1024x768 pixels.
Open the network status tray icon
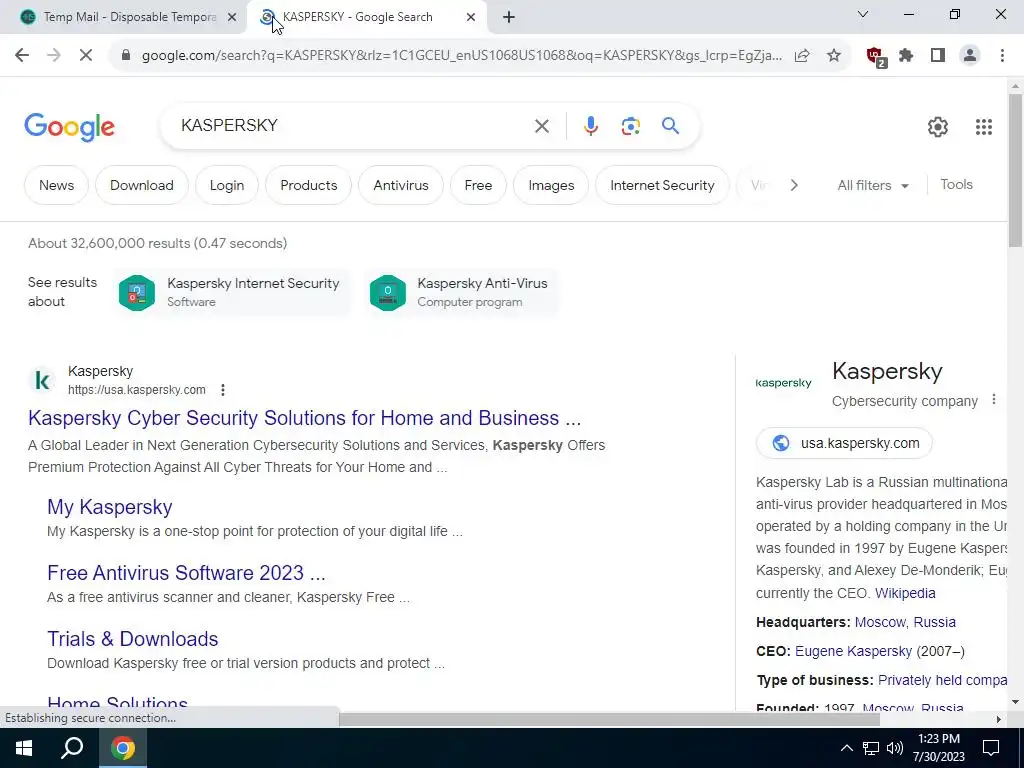coord(871,748)
